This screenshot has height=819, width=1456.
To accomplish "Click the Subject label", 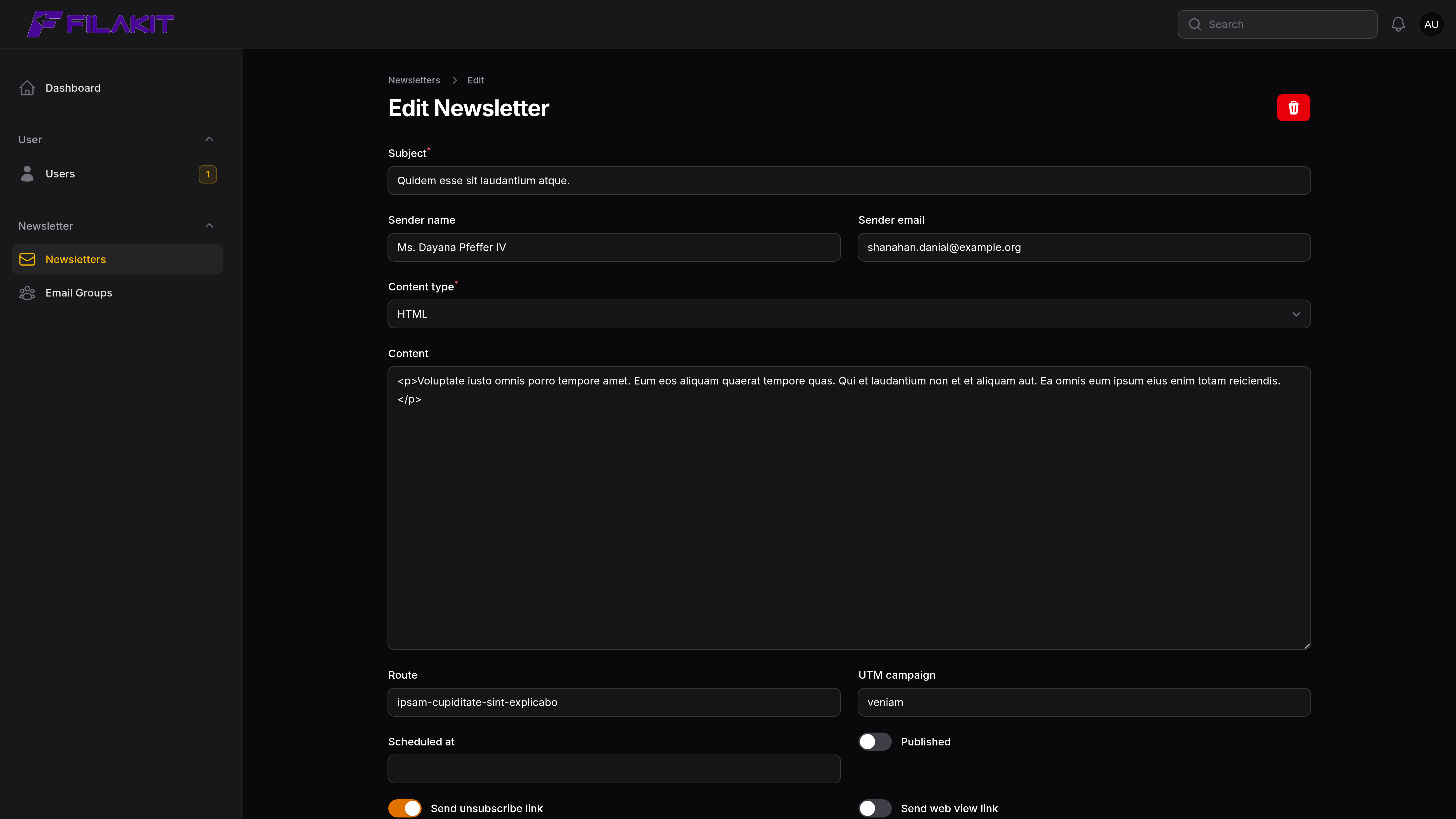I will pos(407,153).
